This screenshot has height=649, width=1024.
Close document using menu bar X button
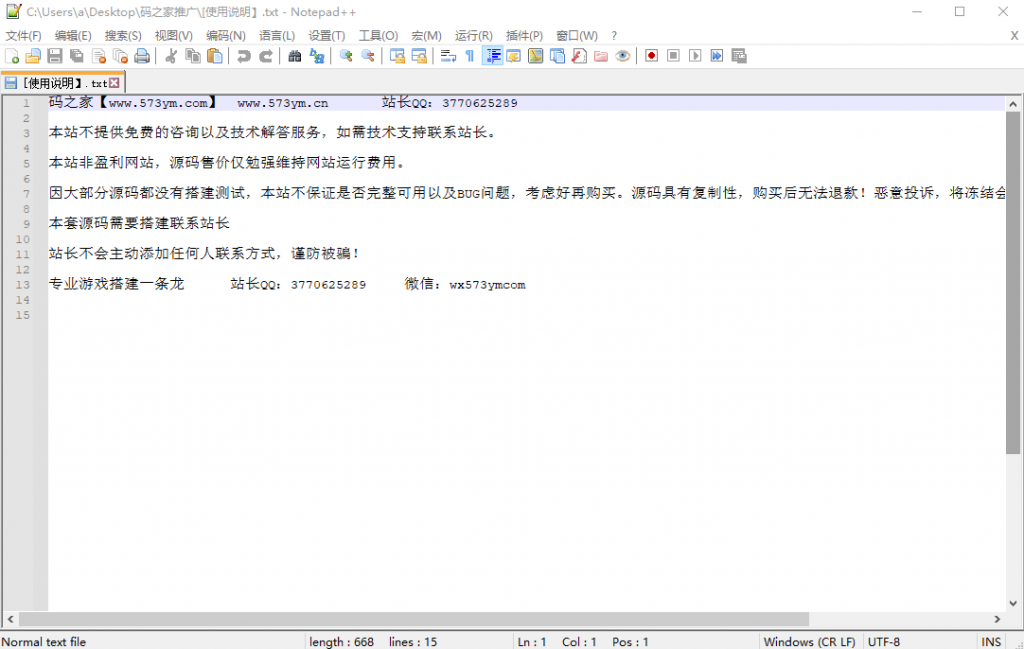pyautogui.click(x=1014, y=36)
